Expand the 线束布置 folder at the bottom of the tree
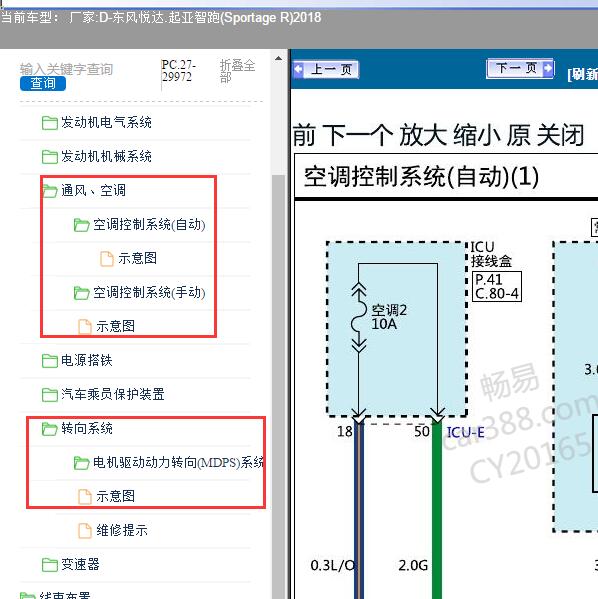The height and width of the screenshot is (599, 598). (x=28, y=596)
